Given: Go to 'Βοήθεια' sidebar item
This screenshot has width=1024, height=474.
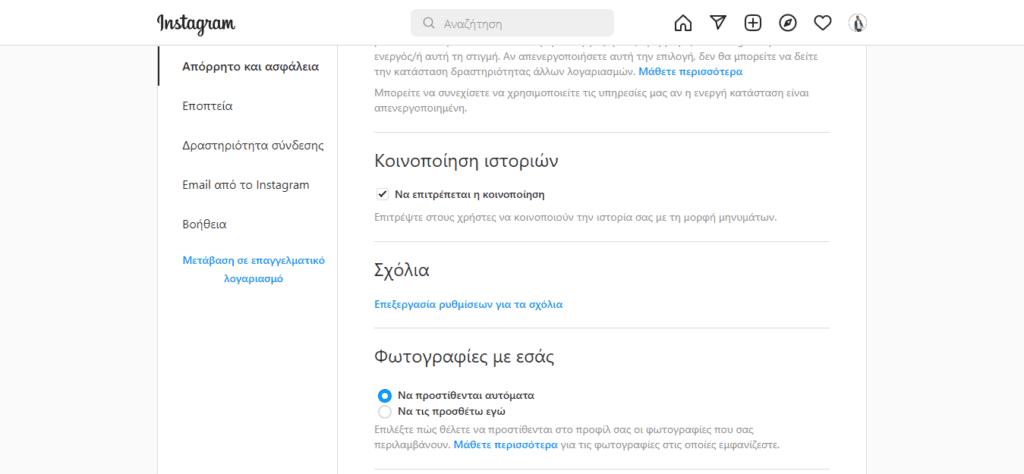Looking at the screenshot, I should pos(204,224).
